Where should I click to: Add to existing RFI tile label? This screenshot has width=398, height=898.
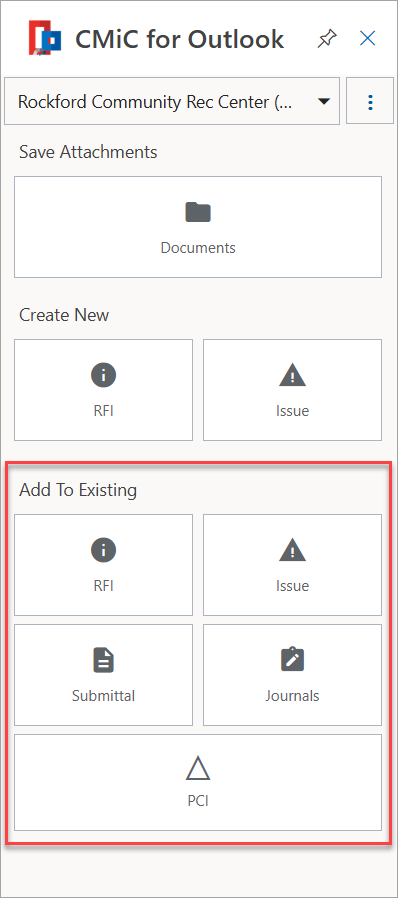104,586
